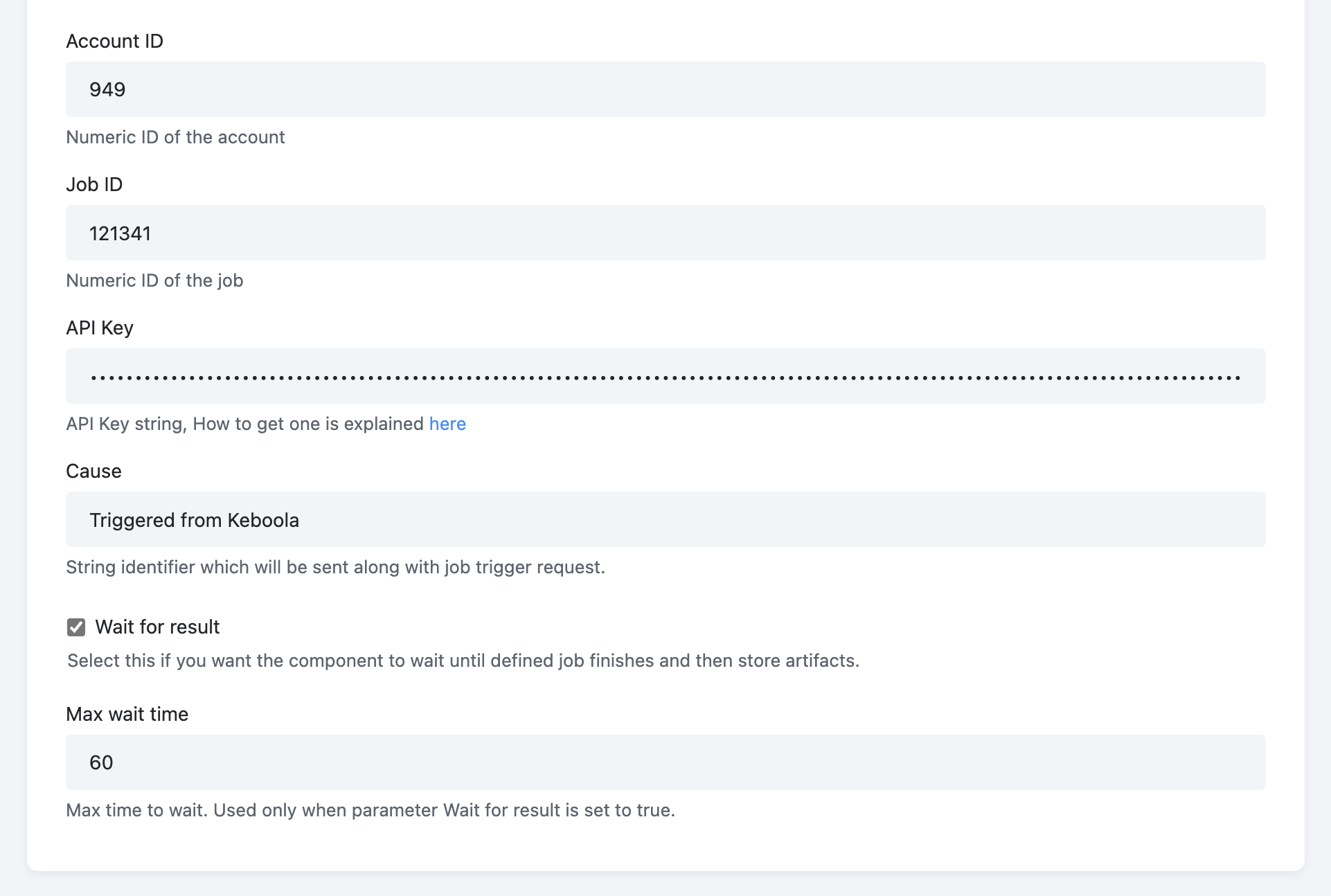Screen dimensions: 1331x896
Task: Click the 'Select this if you want' description text
Action: [x=463, y=661]
